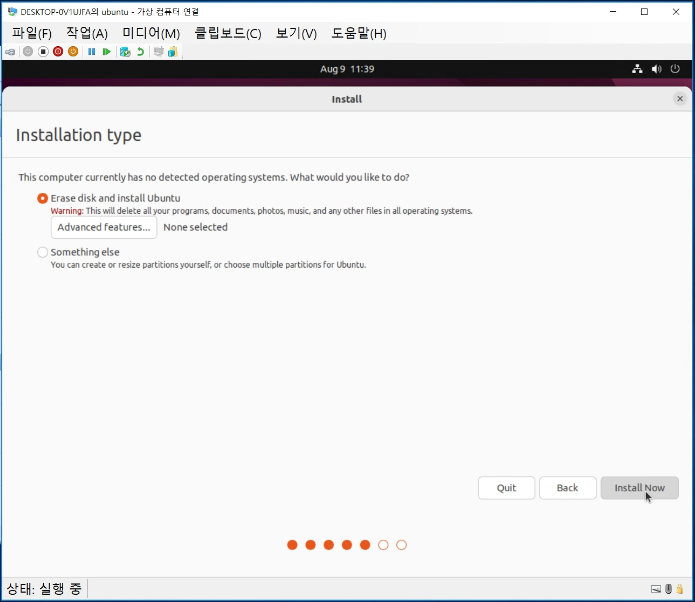This screenshot has height=602, width=695.
Task: Click the yellow lock icon in status bar
Action: tap(680, 589)
